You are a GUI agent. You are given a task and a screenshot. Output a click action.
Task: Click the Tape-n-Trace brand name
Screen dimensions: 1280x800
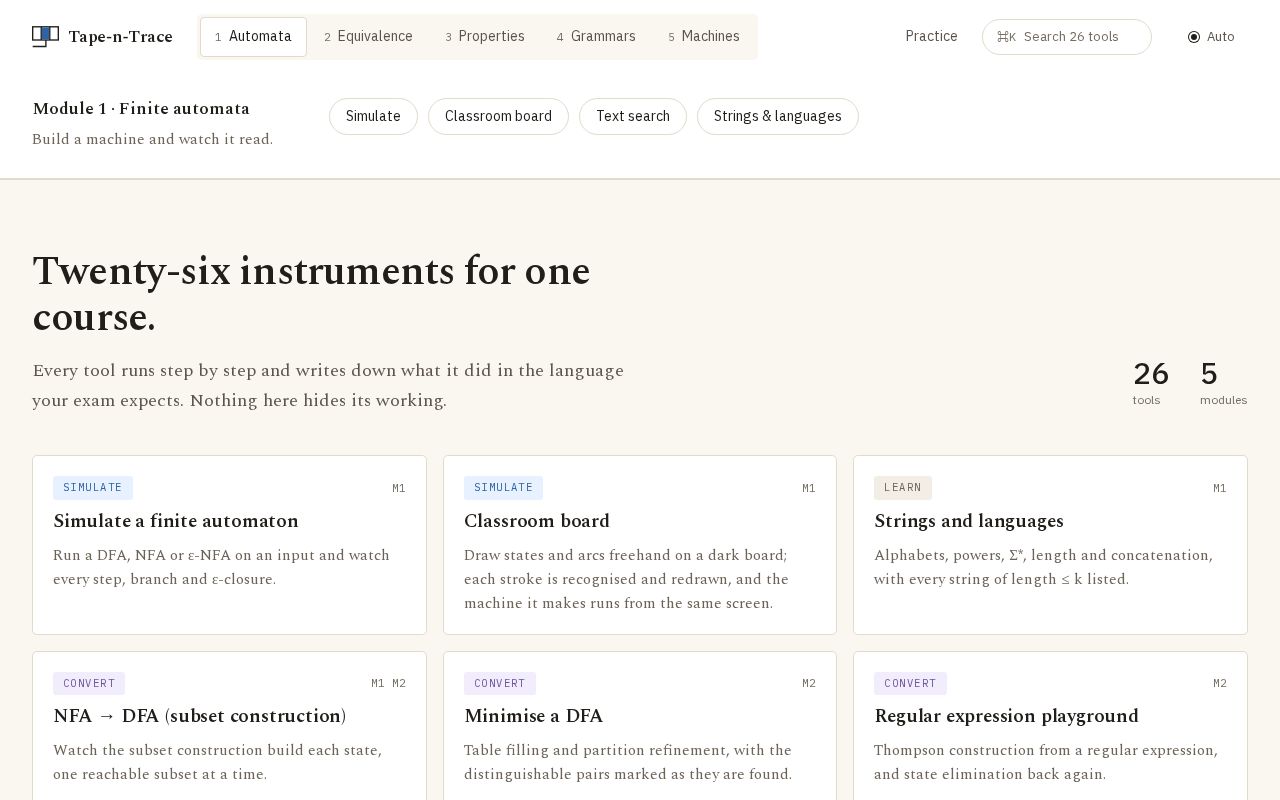tap(121, 37)
